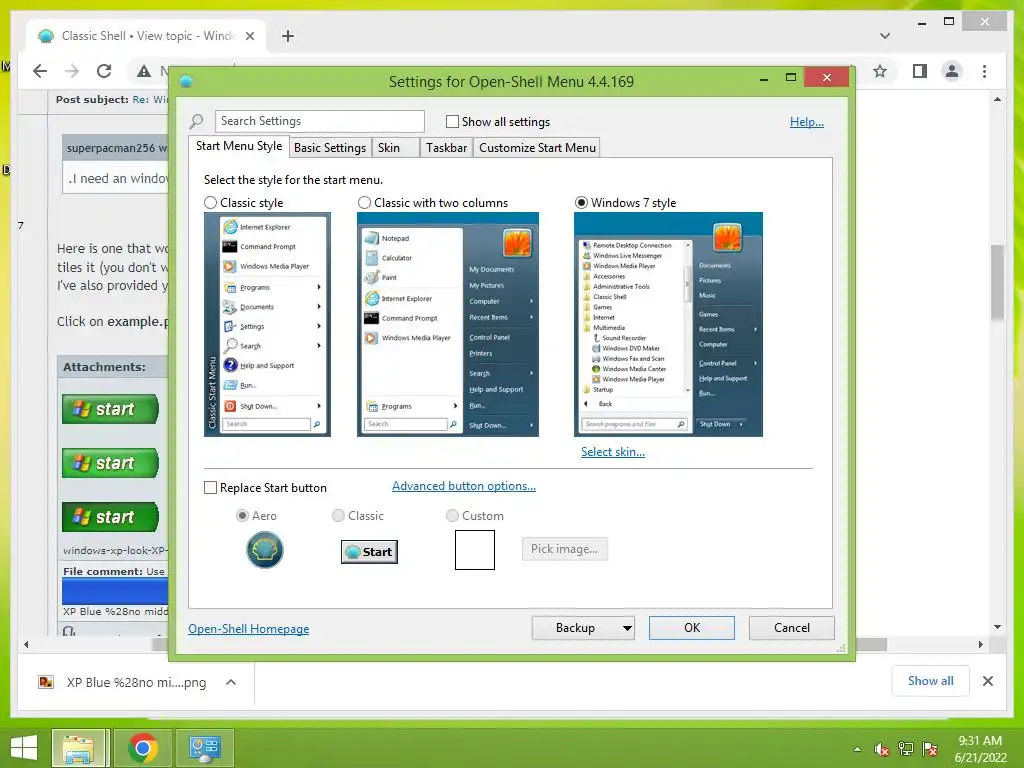Enable the Show all settings checkbox
The height and width of the screenshot is (768, 1024).
coord(452,121)
